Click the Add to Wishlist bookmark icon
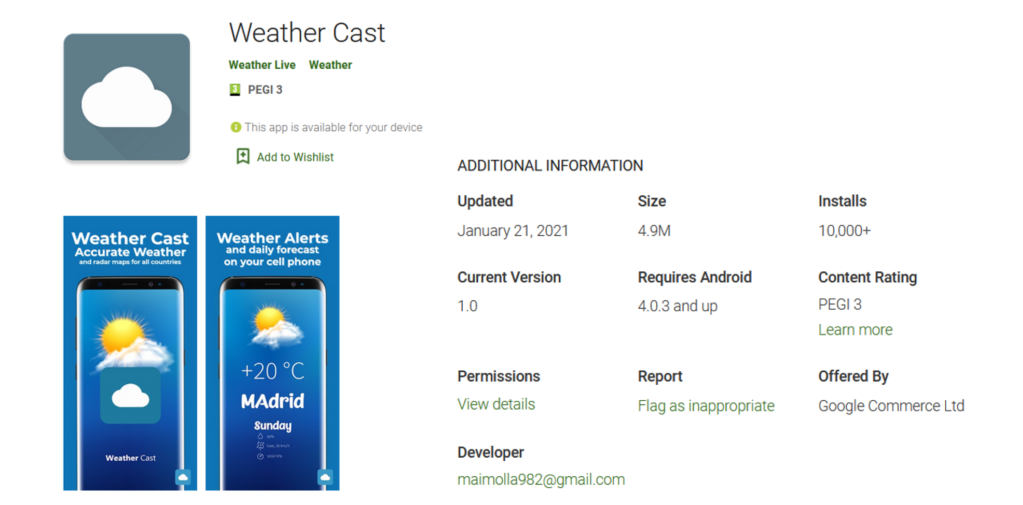This screenshot has width=1023, height=505. [242, 157]
